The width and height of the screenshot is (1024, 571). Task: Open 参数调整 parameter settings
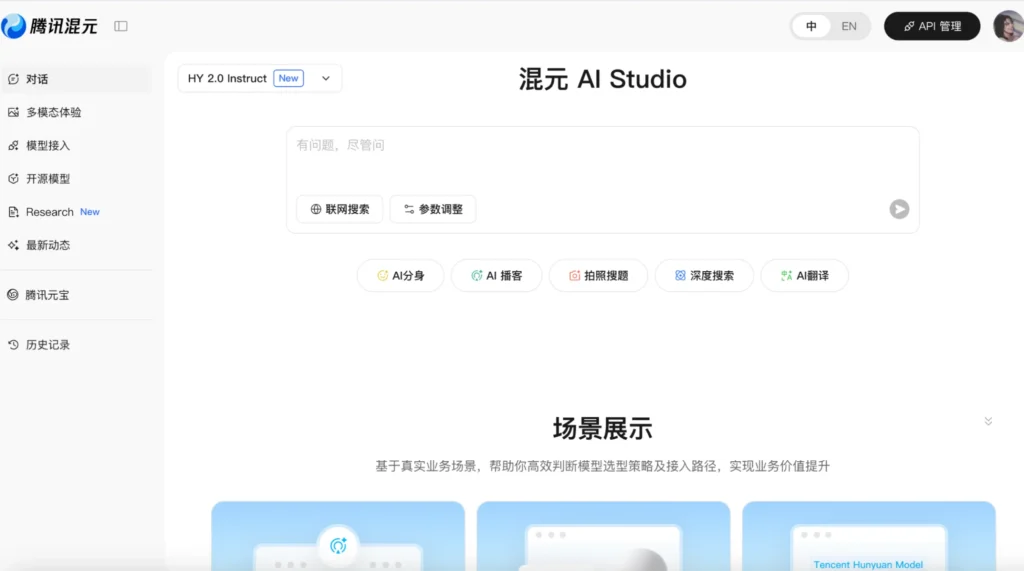[433, 209]
